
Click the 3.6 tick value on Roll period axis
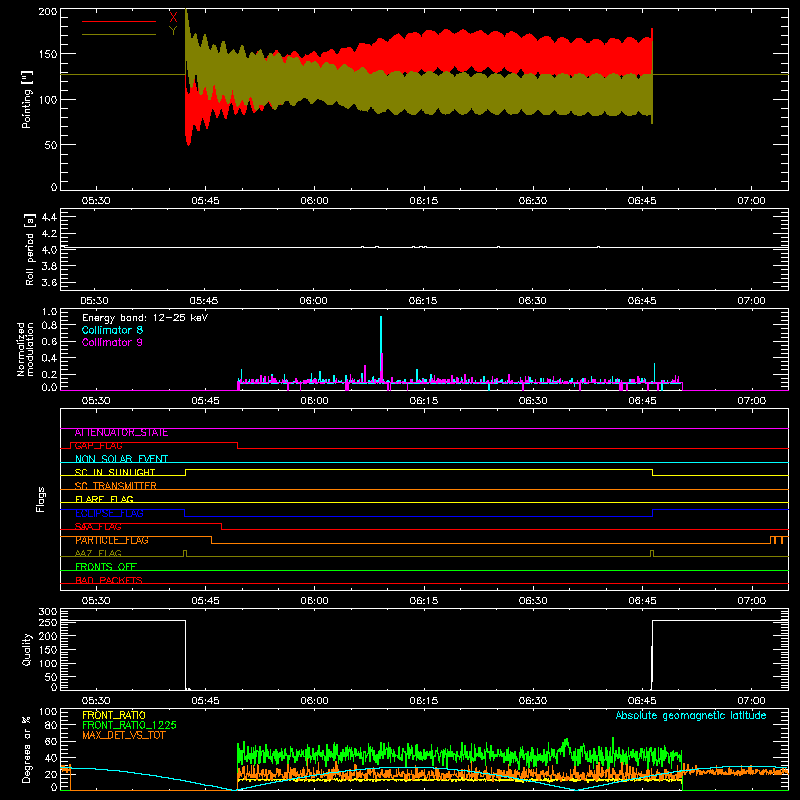point(49,282)
